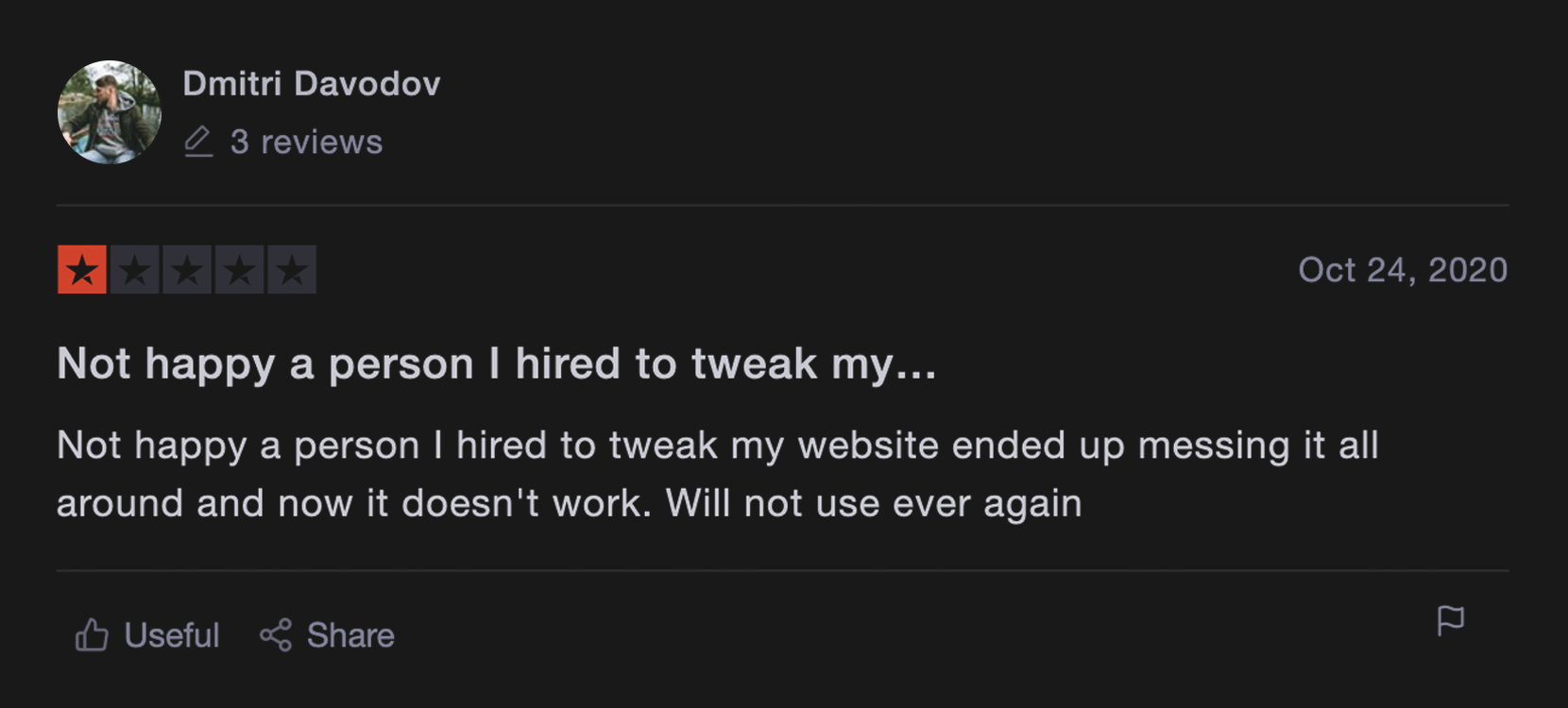1568x708 pixels.
Task: Click the thumbs-up Useful icon
Action: [92, 635]
